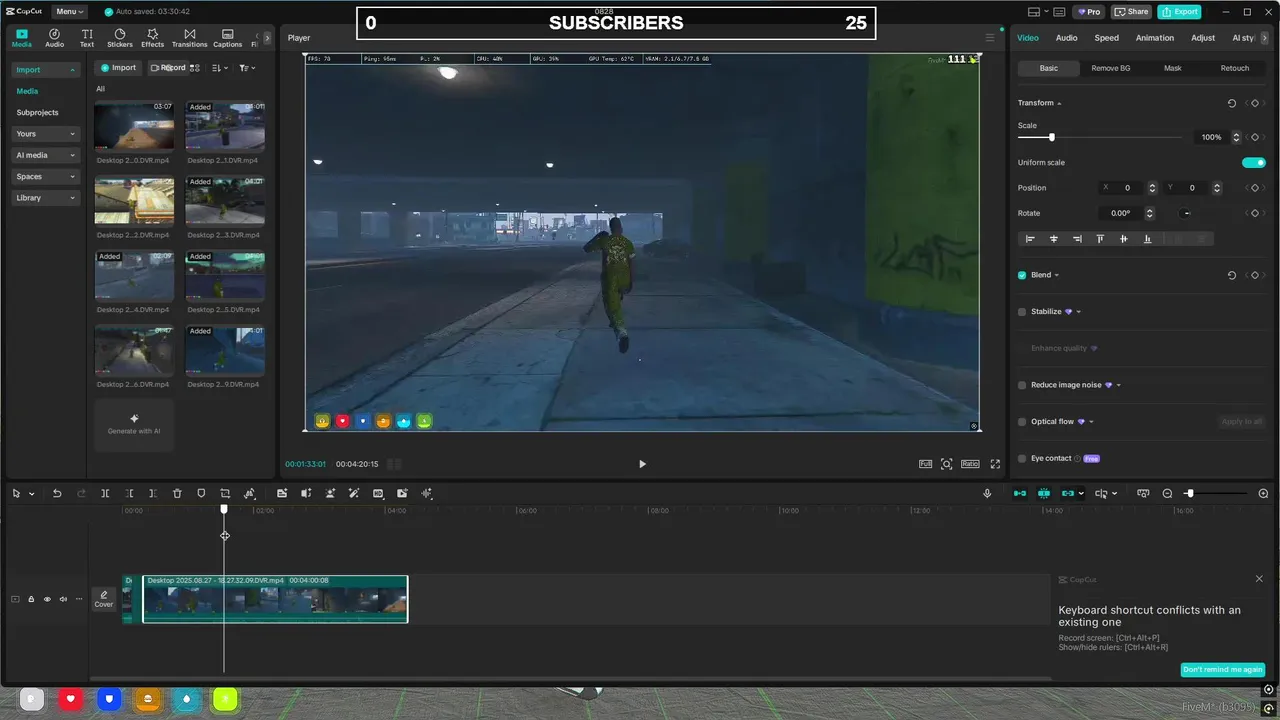
Task: Play the preview video
Action: (x=642, y=464)
